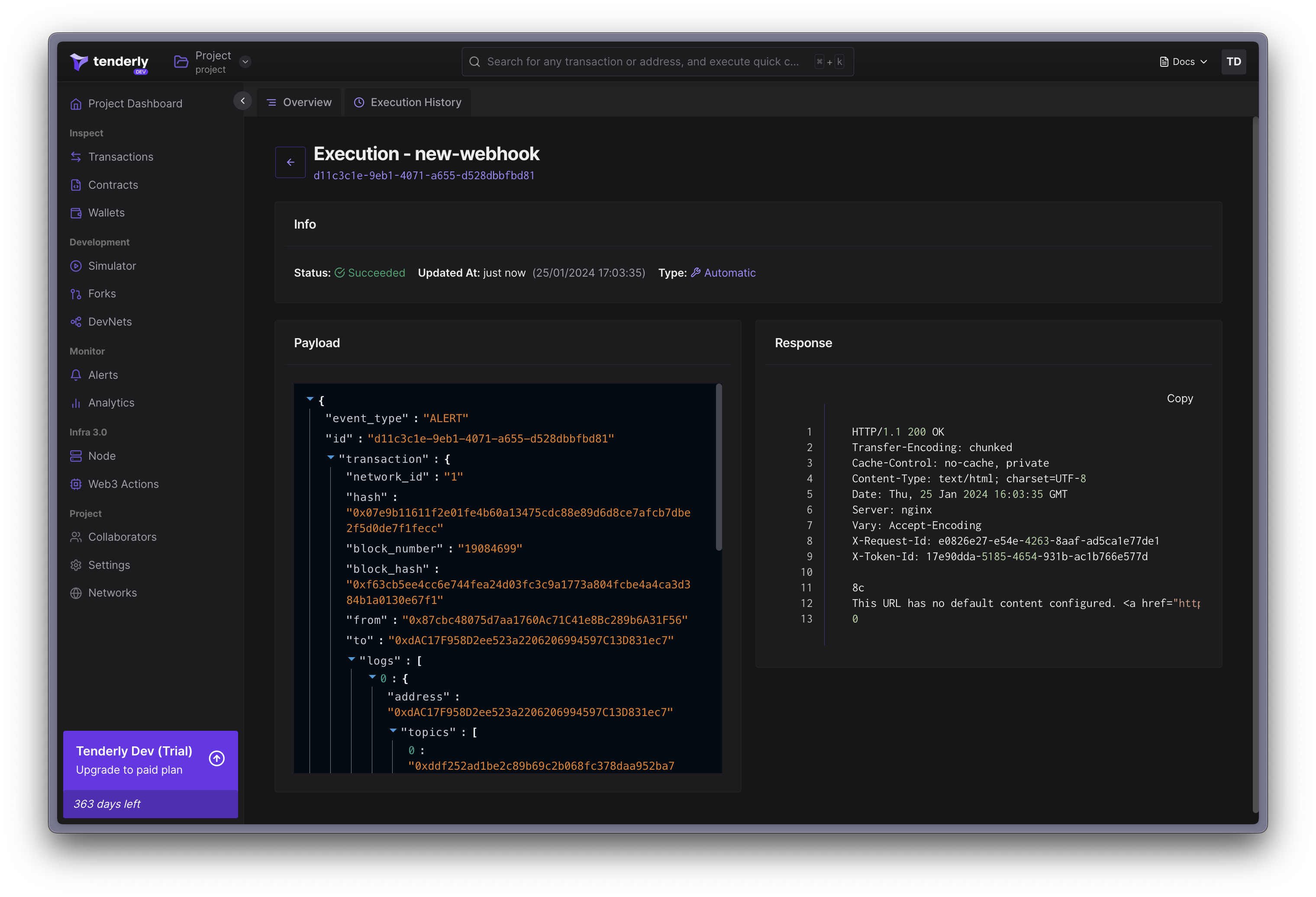The height and width of the screenshot is (897, 1316).
Task: Click the "block_number" value 19084699
Action: click(490, 549)
